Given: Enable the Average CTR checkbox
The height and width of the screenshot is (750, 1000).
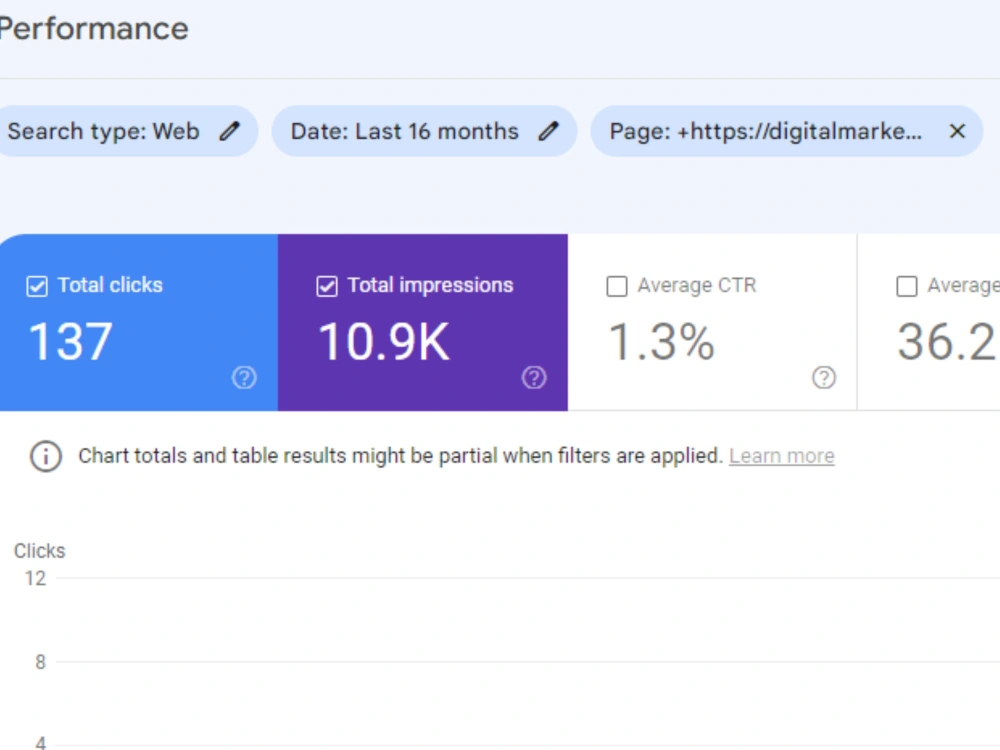Looking at the screenshot, I should point(617,286).
